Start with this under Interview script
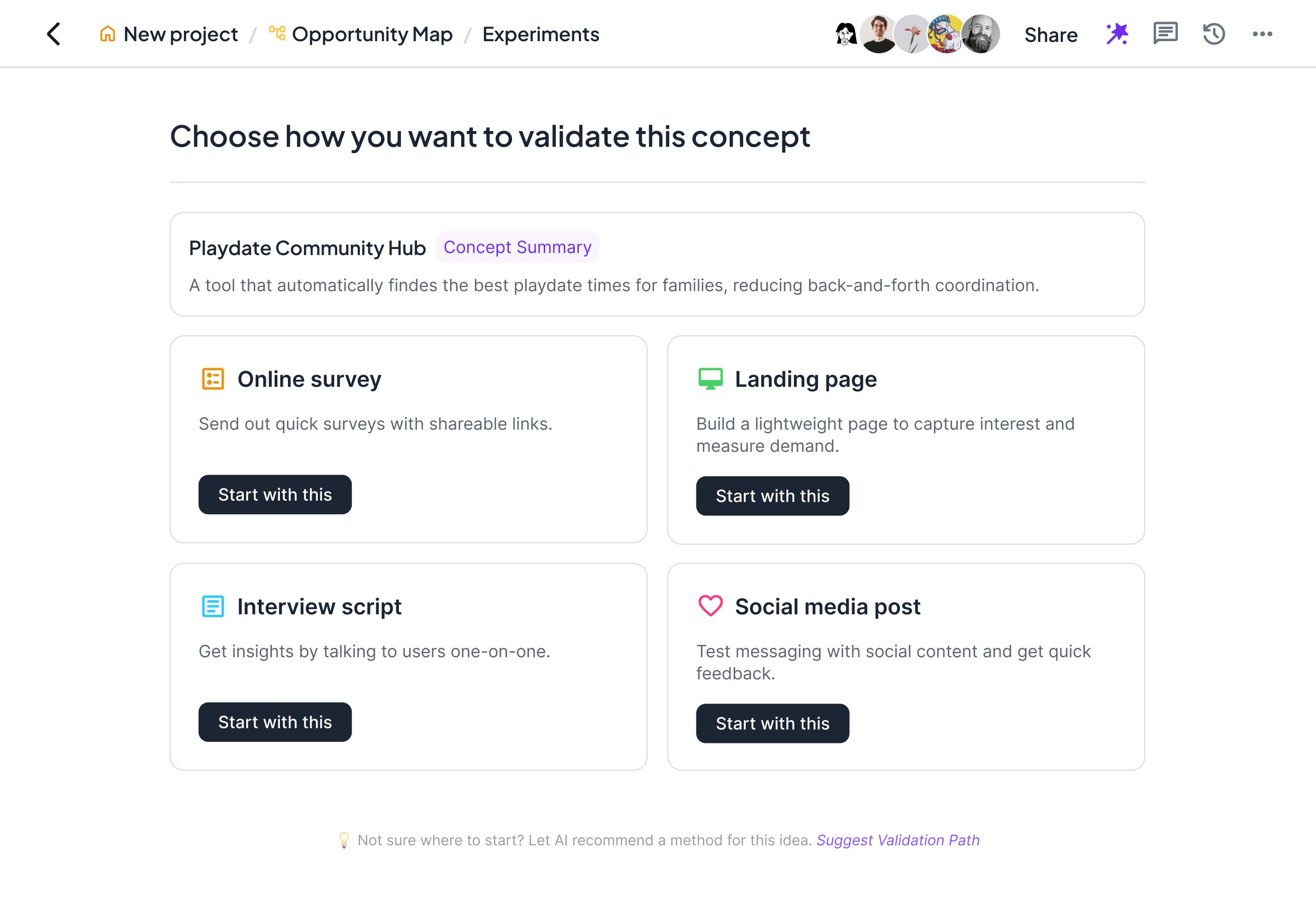Image resolution: width=1316 pixels, height=904 pixels. pos(275,722)
